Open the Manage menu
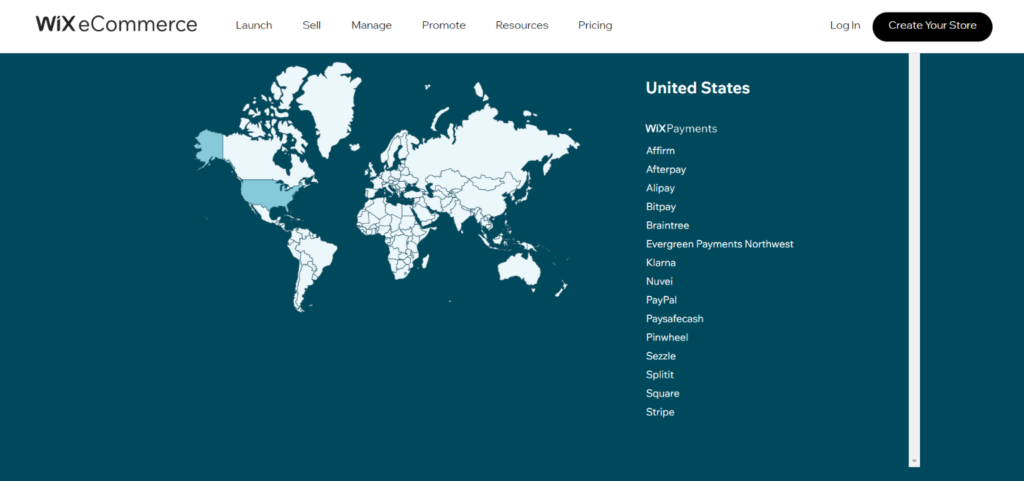Screen dimensions: 1024x481 point(372,25)
